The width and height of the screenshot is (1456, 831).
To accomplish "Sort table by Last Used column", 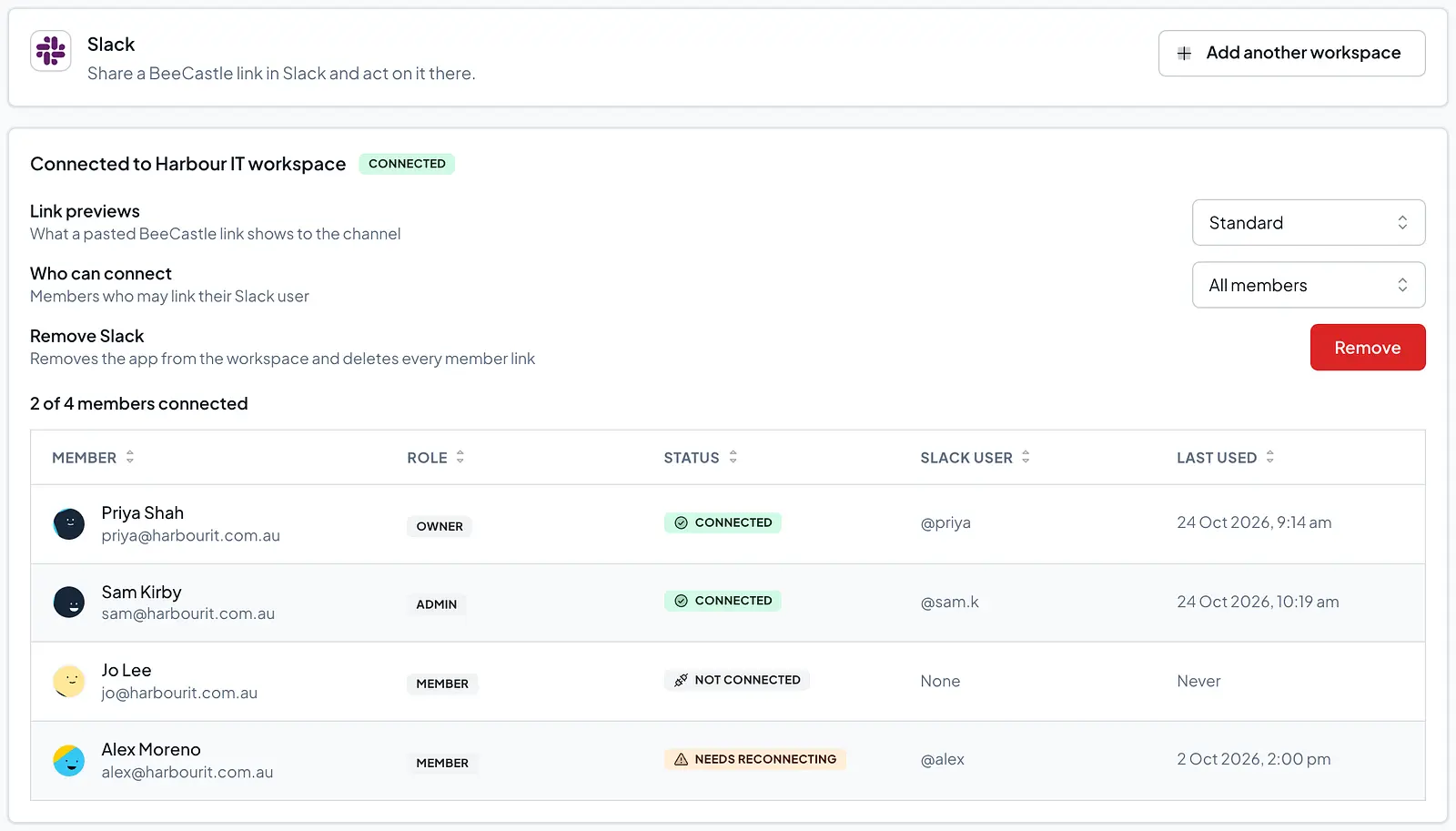I will [1225, 458].
